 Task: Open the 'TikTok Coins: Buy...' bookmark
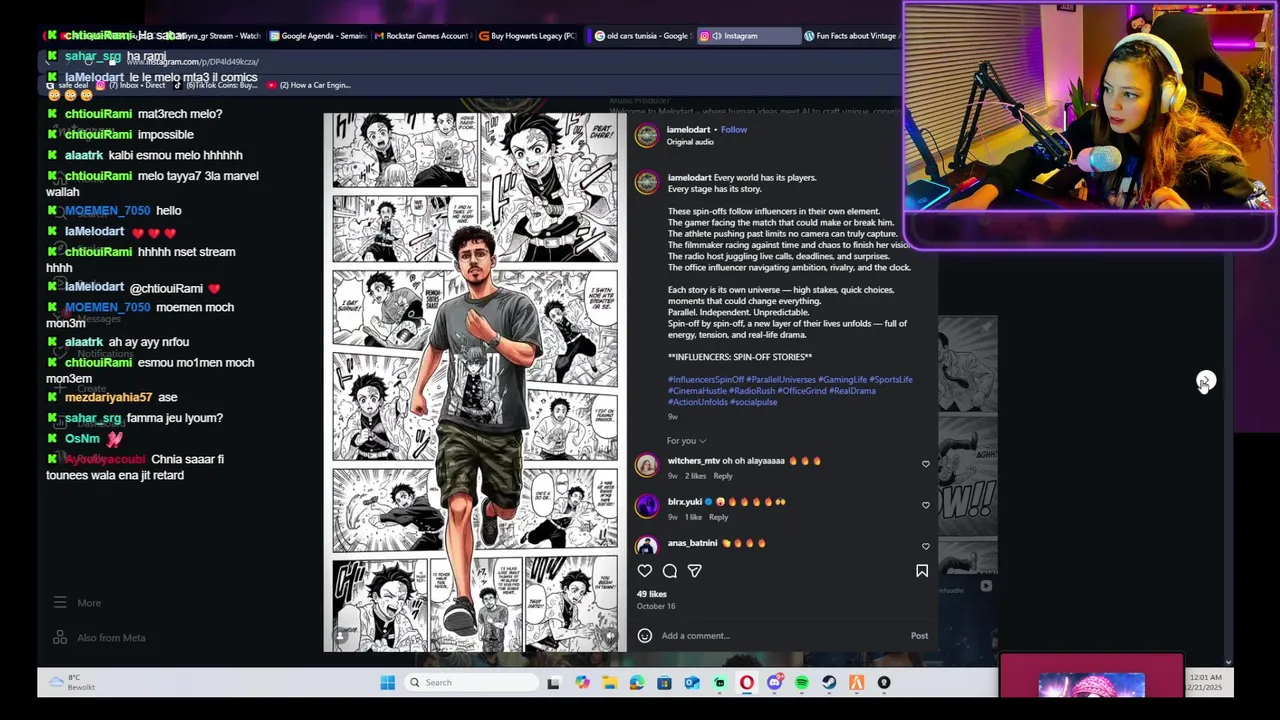pos(215,85)
